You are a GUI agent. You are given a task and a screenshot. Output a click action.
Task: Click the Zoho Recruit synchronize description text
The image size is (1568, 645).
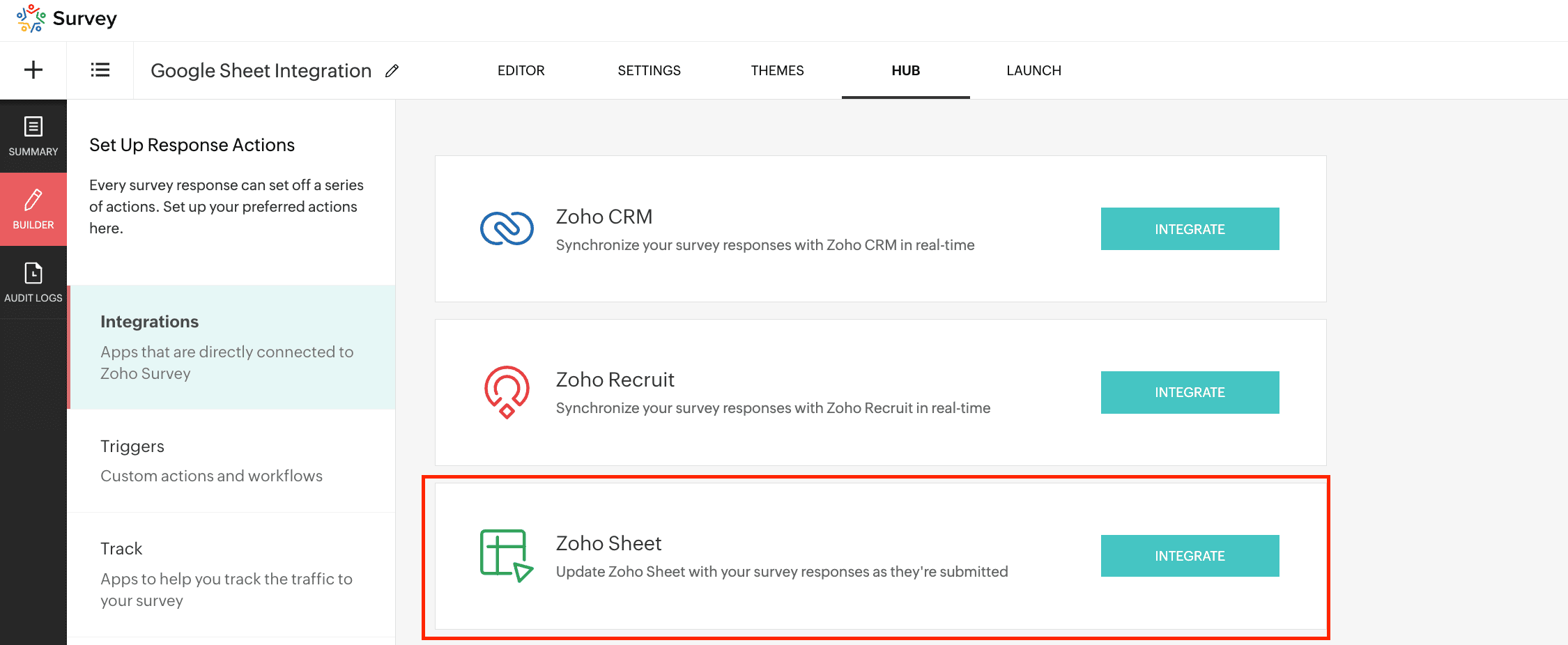click(x=774, y=408)
